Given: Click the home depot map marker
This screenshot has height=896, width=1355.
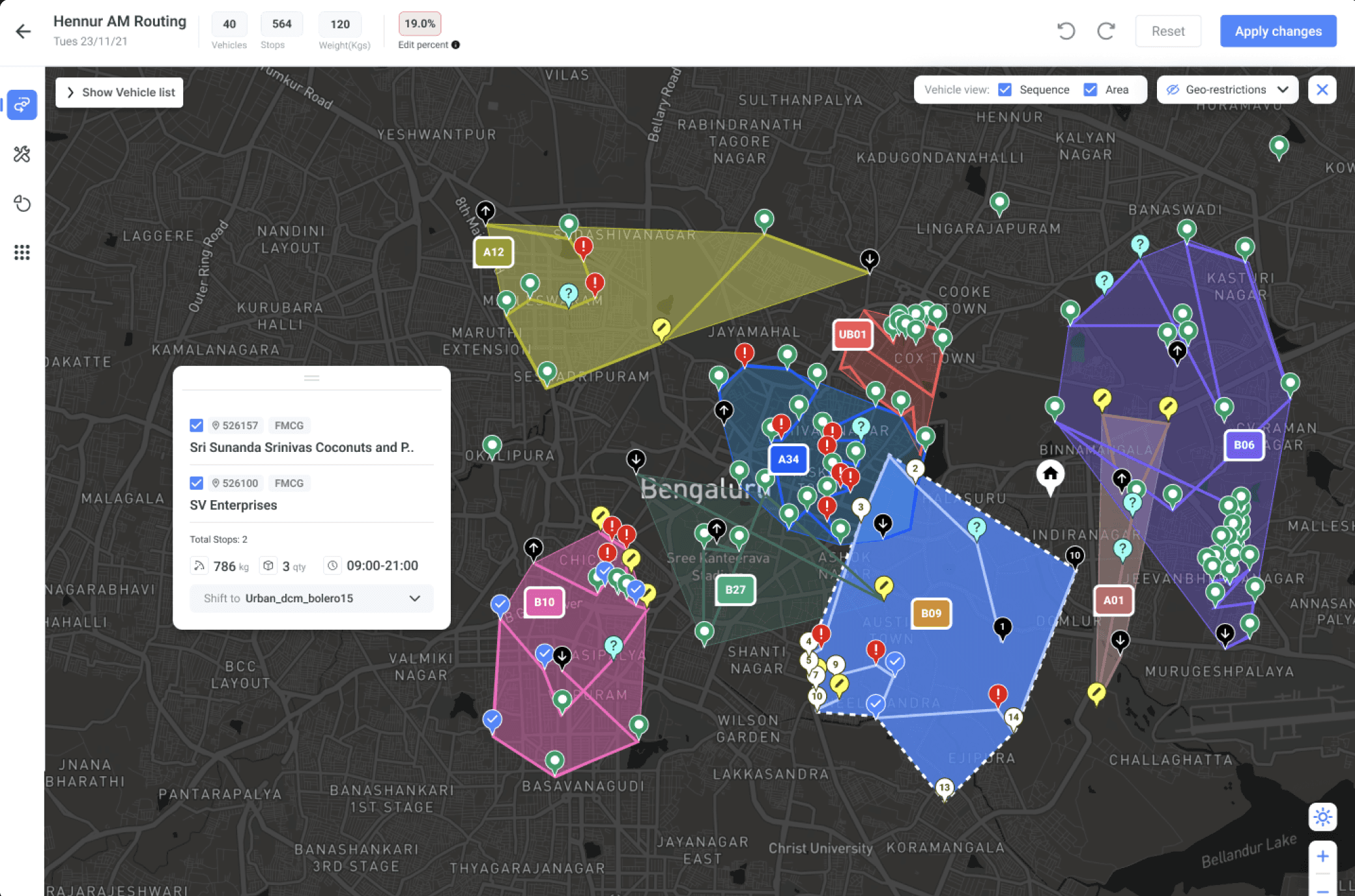Looking at the screenshot, I should point(1050,475).
